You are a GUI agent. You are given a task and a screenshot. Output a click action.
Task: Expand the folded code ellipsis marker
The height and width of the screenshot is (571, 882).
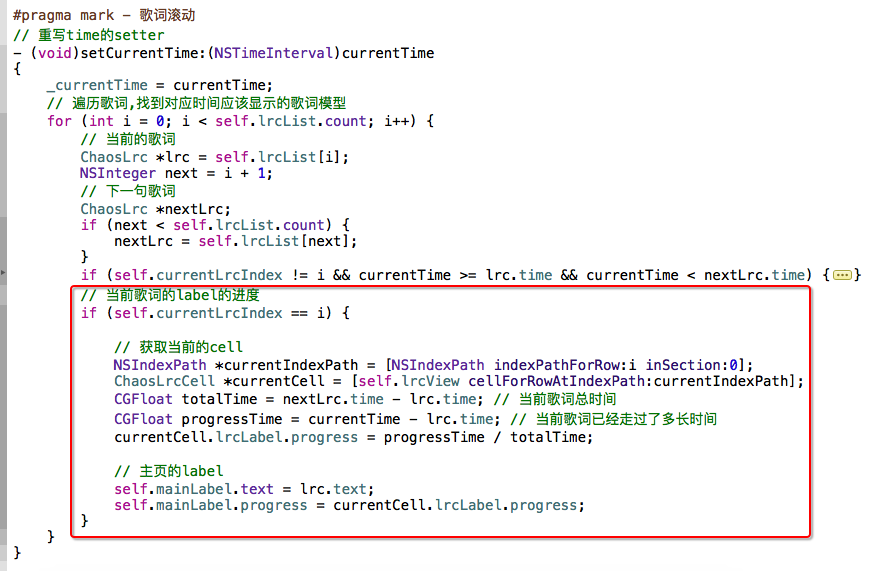click(842, 275)
